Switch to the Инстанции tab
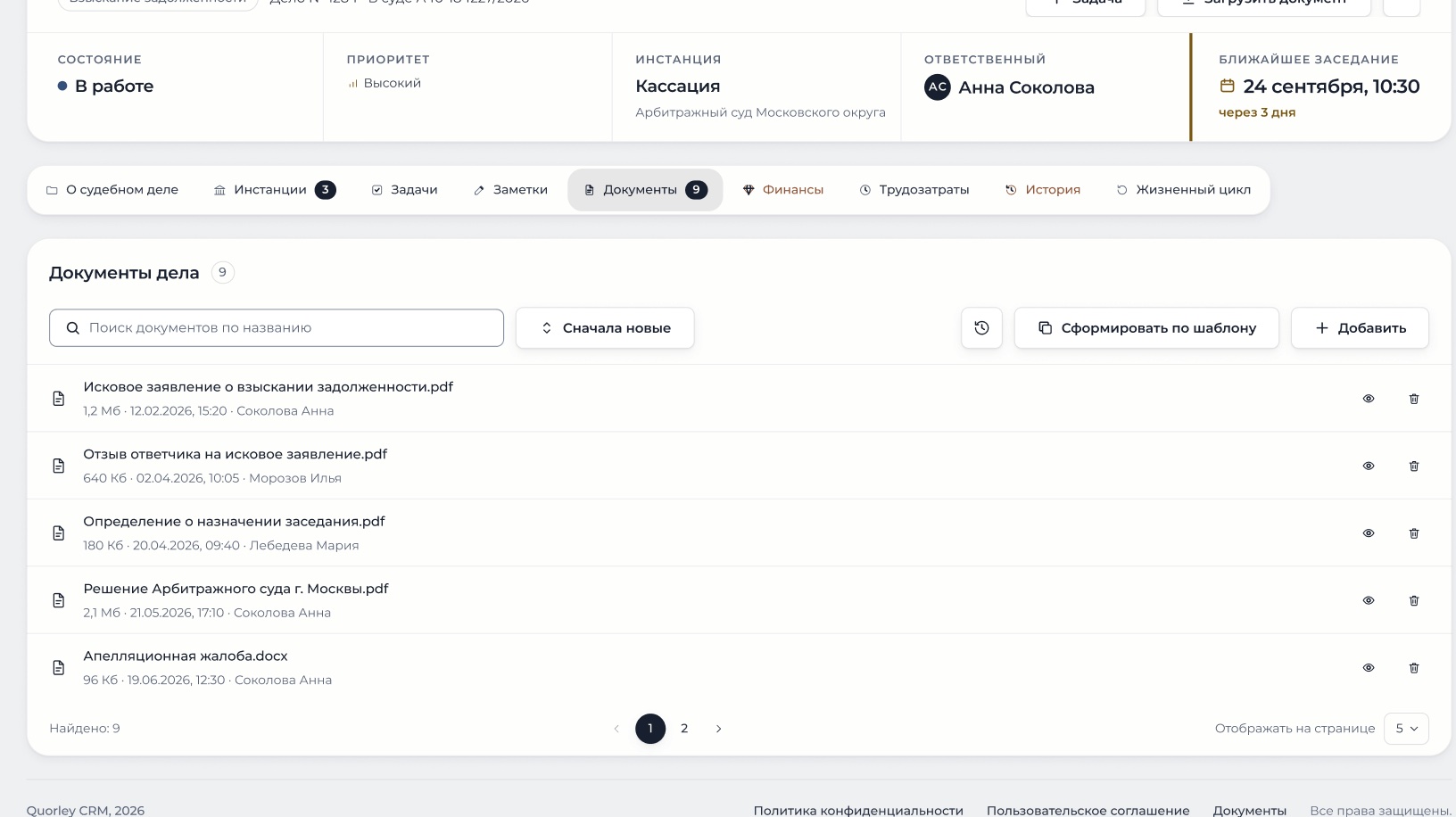 pyautogui.click(x=275, y=190)
